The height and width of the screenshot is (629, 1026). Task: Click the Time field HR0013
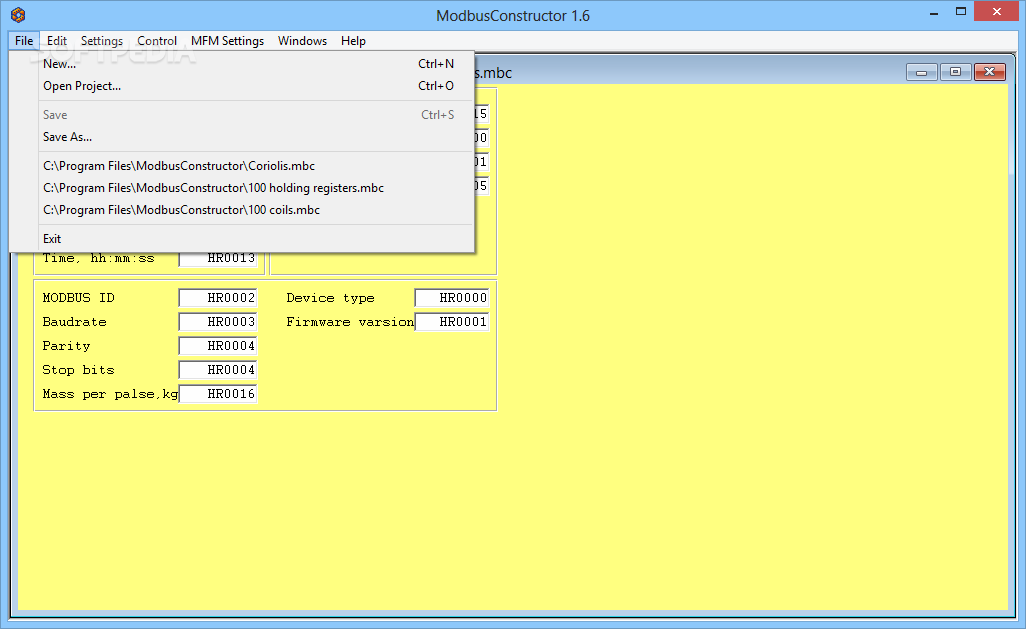pos(218,259)
